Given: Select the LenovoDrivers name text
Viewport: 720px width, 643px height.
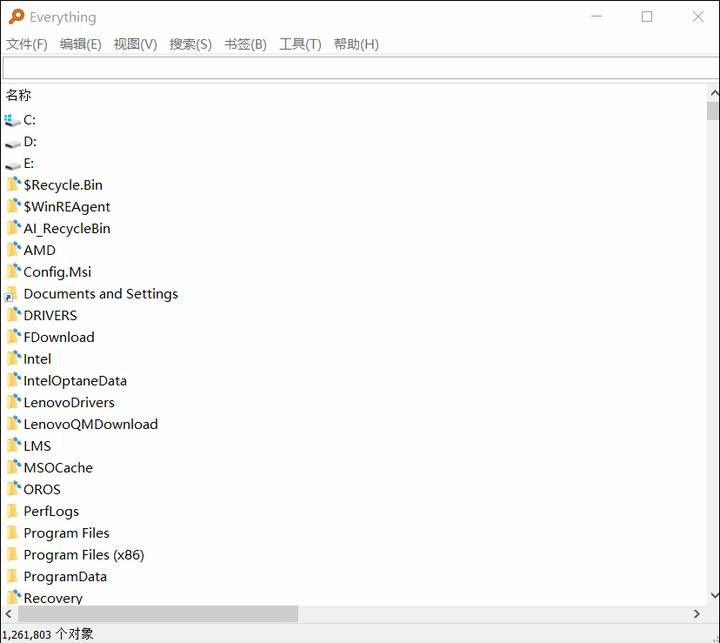Looking at the screenshot, I should coord(69,402).
